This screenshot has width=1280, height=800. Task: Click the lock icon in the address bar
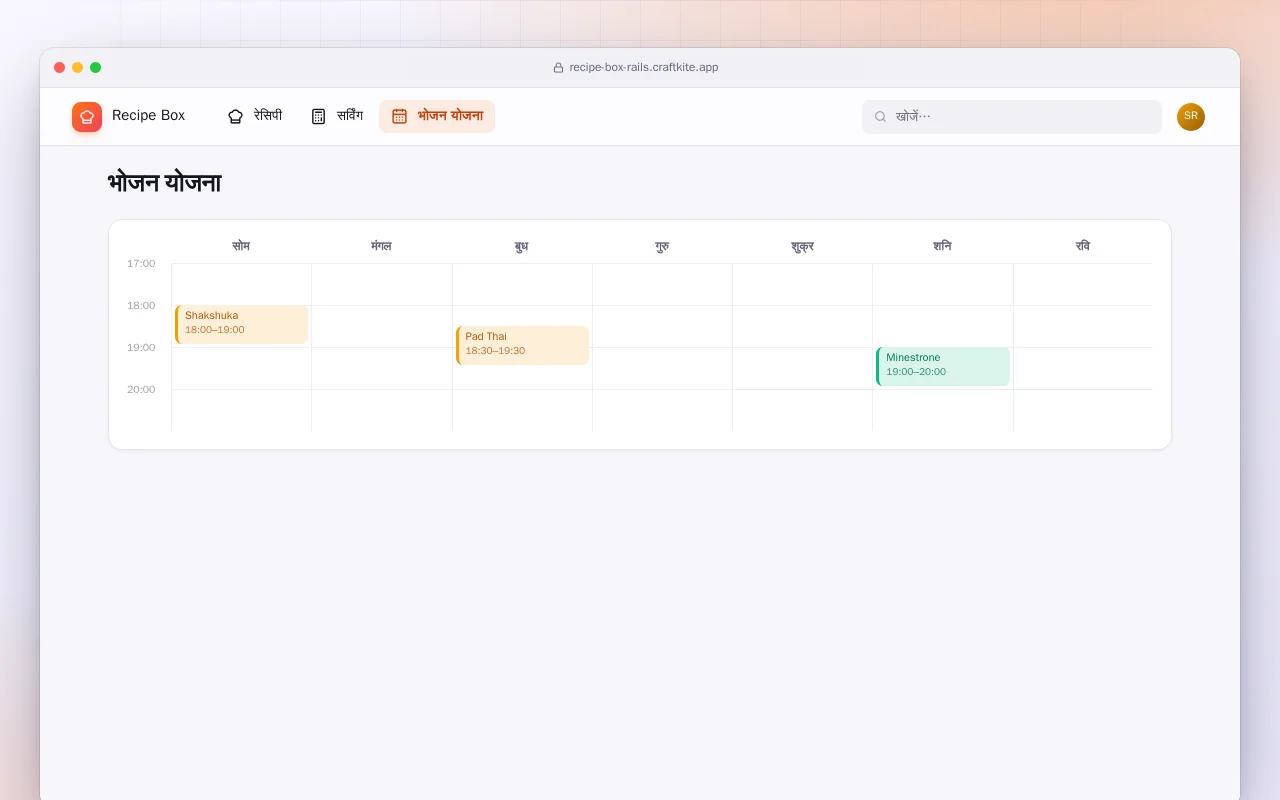[x=558, y=68]
